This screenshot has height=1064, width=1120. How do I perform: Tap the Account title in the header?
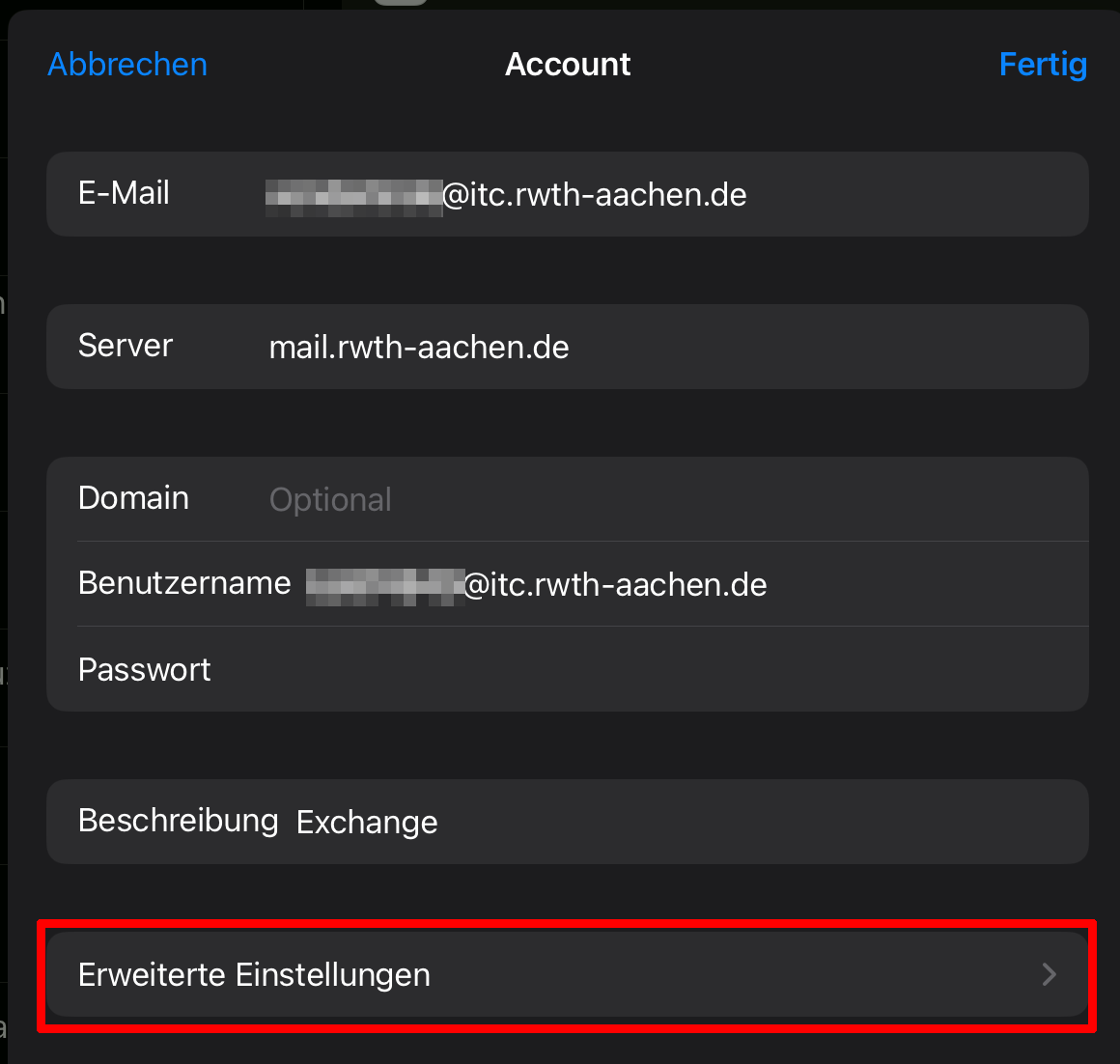tap(568, 64)
